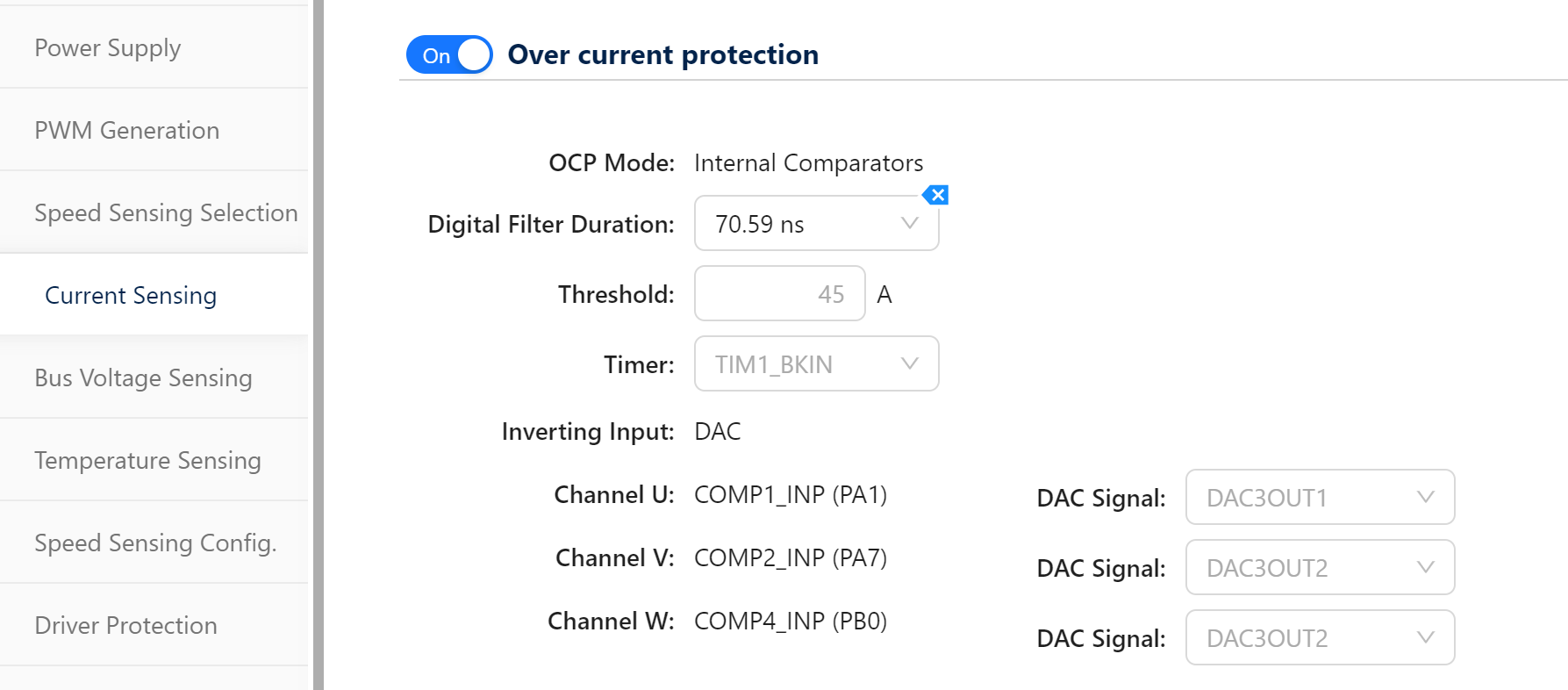This screenshot has height=690, width=1568.
Task: Select the Current Sensing section
Action: tap(130, 295)
